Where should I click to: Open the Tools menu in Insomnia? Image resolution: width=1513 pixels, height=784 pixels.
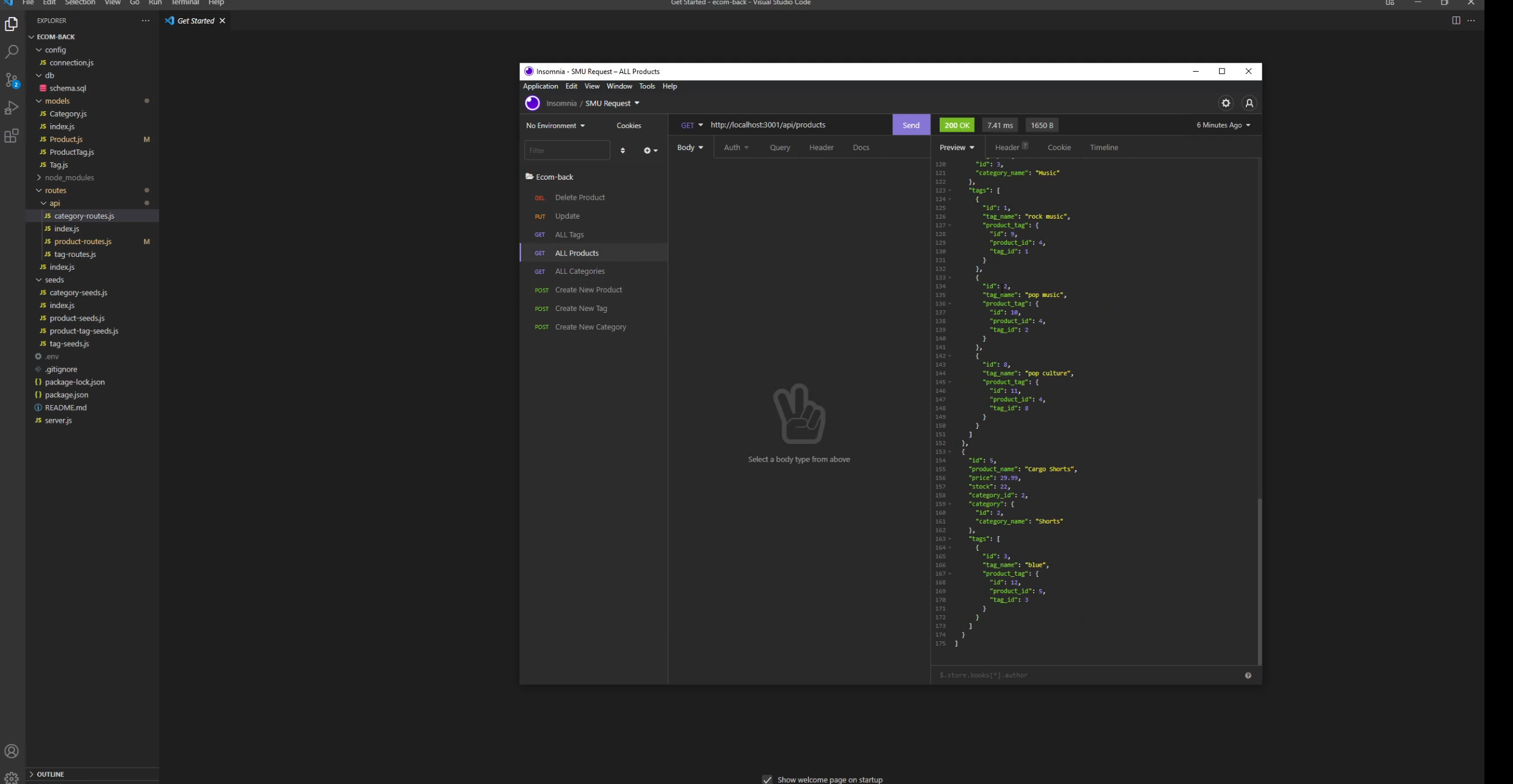647,86
